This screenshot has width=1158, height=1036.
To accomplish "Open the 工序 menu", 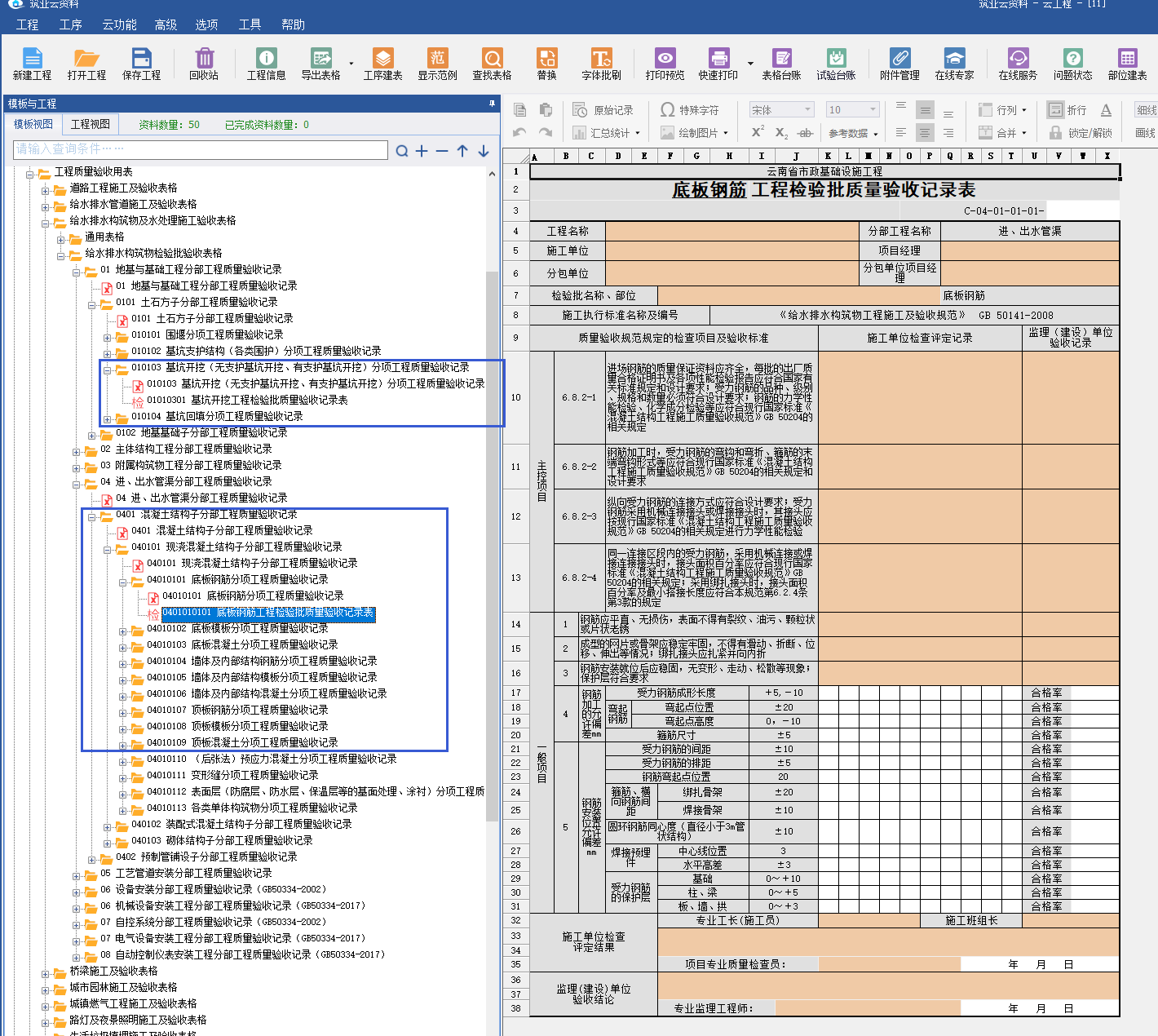I will click(x=70, y=24).
